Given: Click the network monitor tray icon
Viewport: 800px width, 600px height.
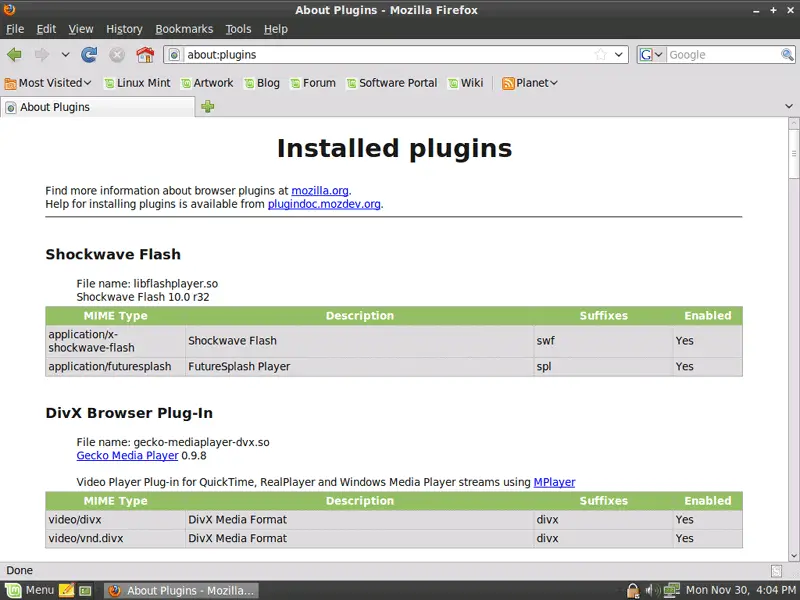Looking at the screenshot, I should pyautogui.click(x=671, y=590).
